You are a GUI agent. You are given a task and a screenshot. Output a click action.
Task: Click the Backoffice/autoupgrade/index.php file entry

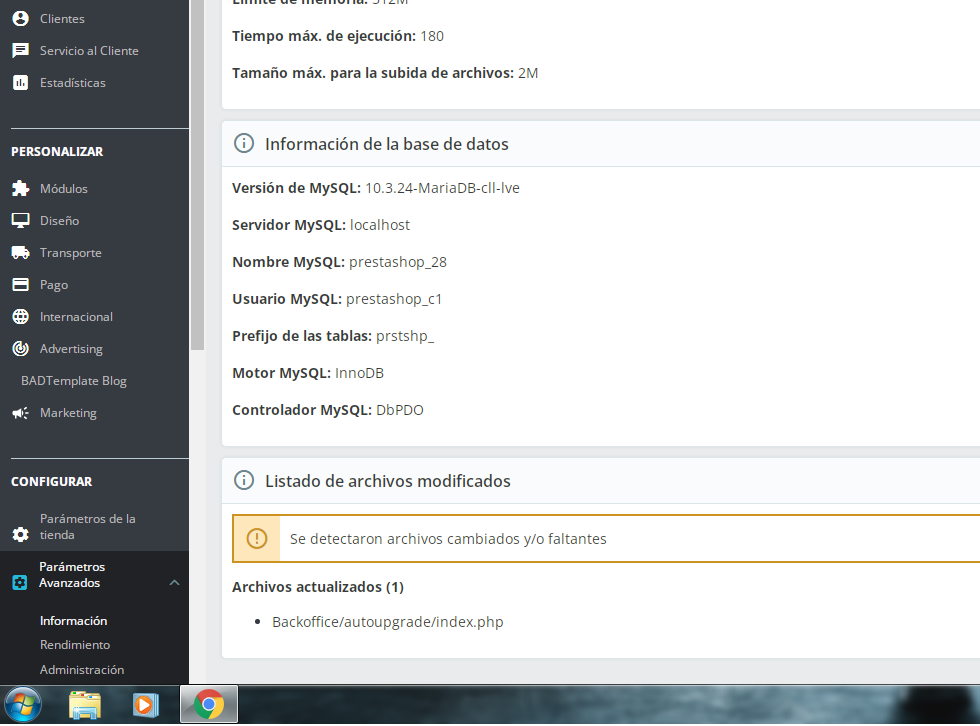click(x=388, y=622)
